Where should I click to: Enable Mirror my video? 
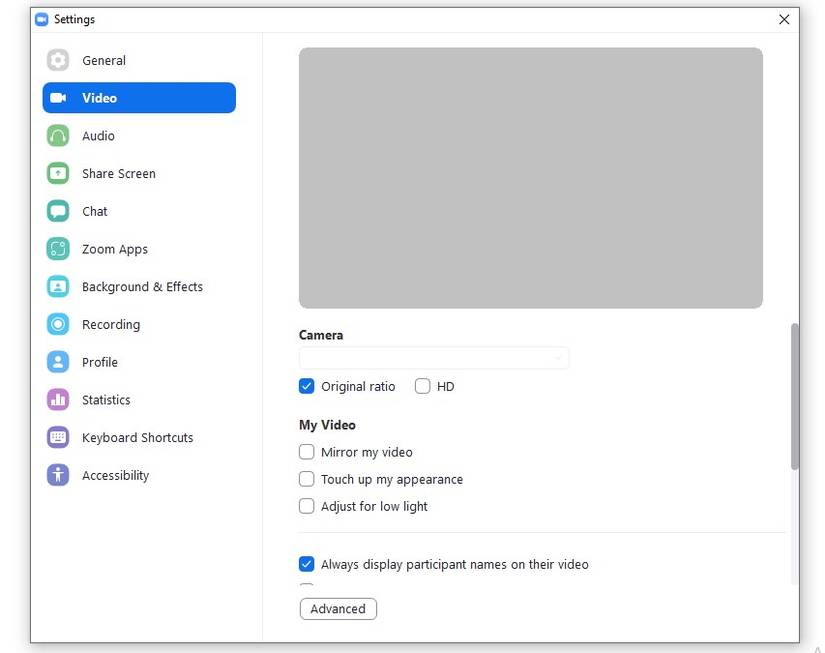pos(307,452)
